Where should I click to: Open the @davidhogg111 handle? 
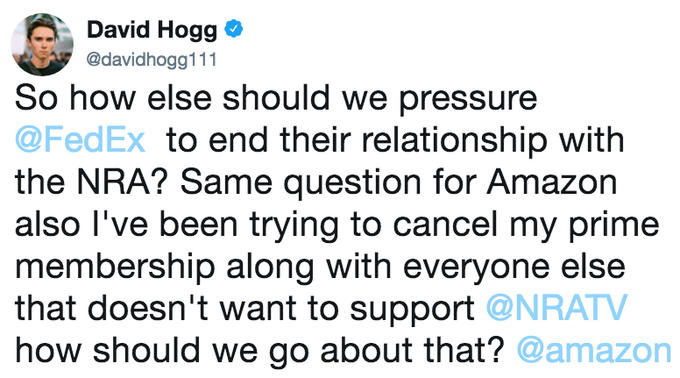[x=151, y=59]
